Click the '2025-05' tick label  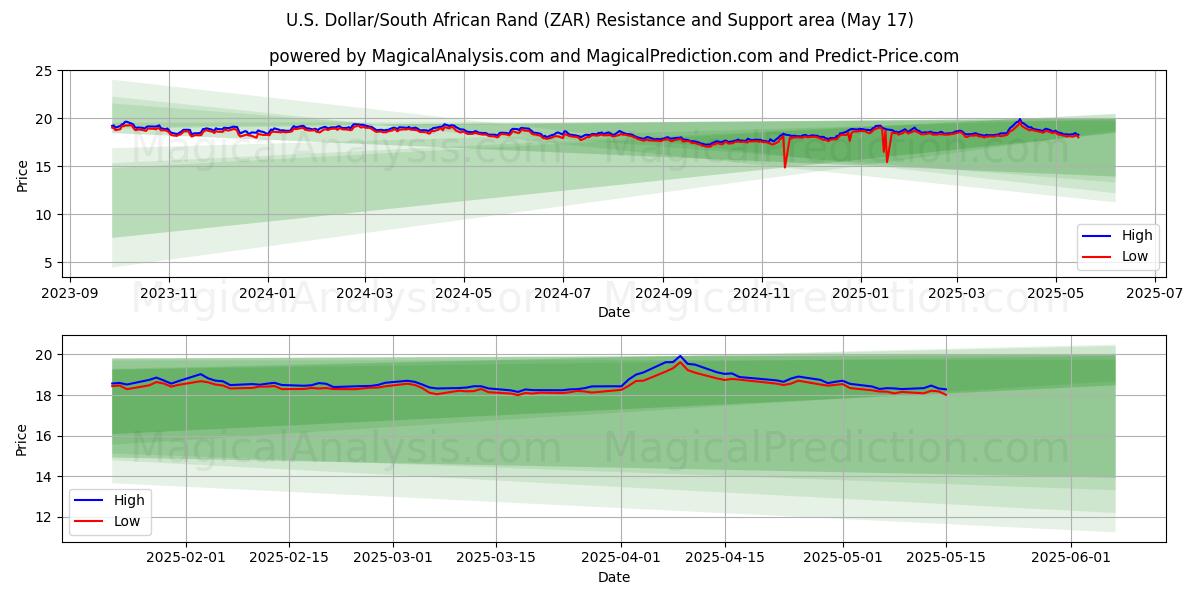click(x=1055, y=293)
